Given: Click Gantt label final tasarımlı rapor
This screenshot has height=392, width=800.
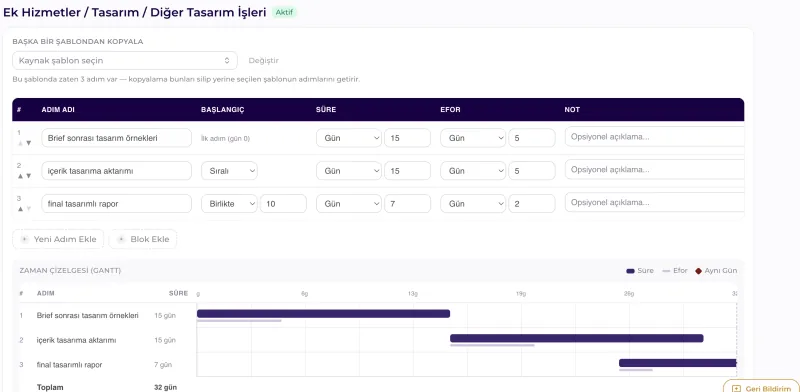Looking at the screenshot, I should (69, 364).
